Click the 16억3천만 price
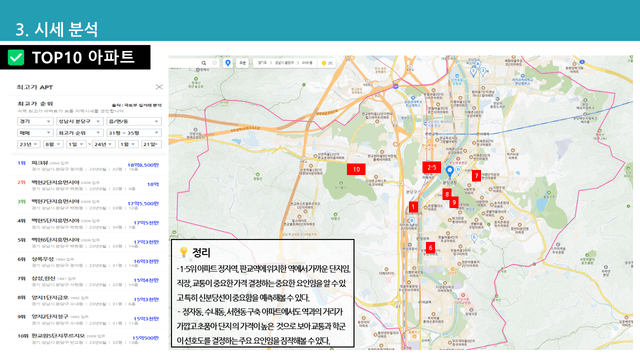 click(x=146, y=261)
